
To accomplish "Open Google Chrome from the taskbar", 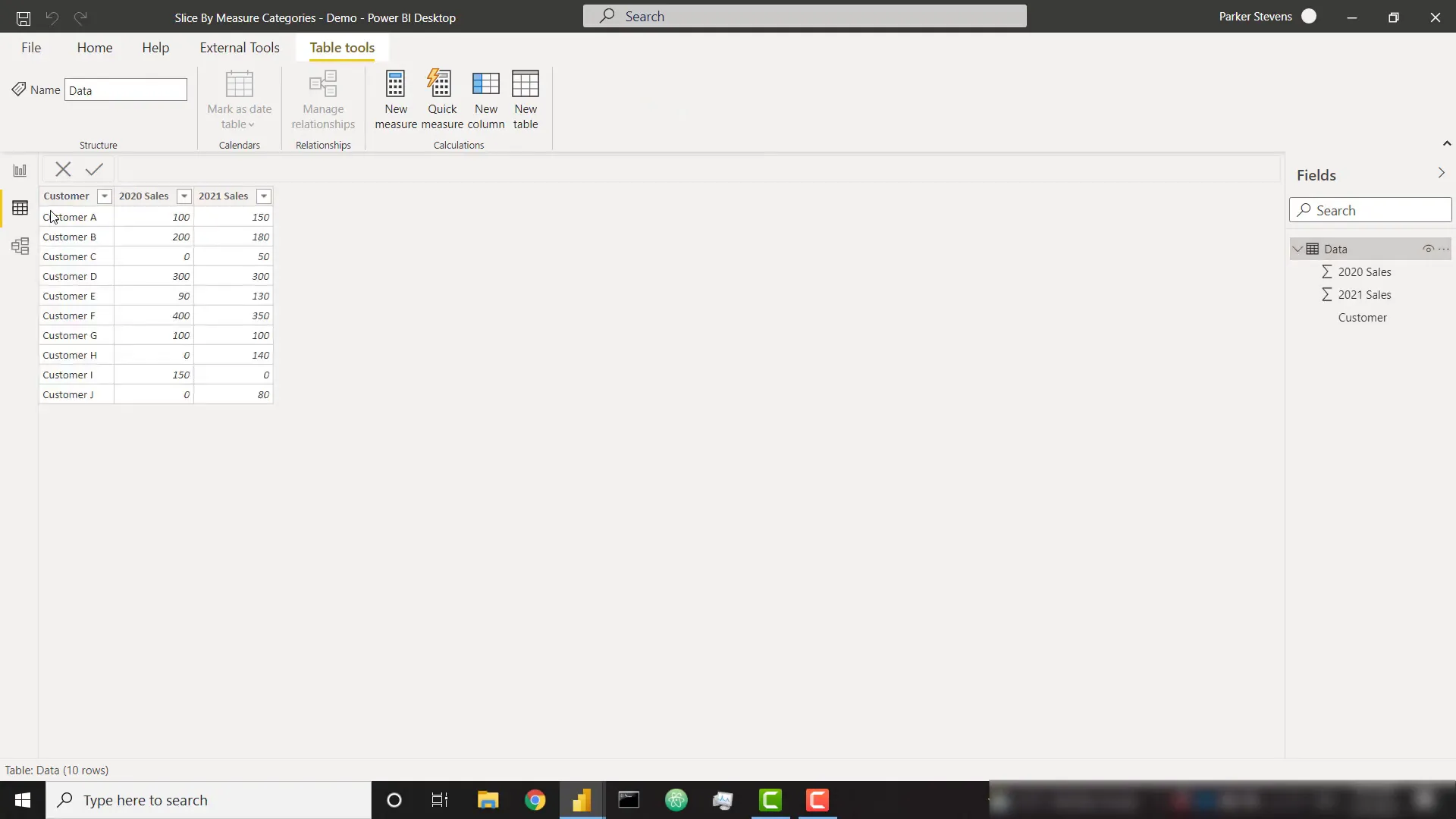I will (x=535, y=800).
